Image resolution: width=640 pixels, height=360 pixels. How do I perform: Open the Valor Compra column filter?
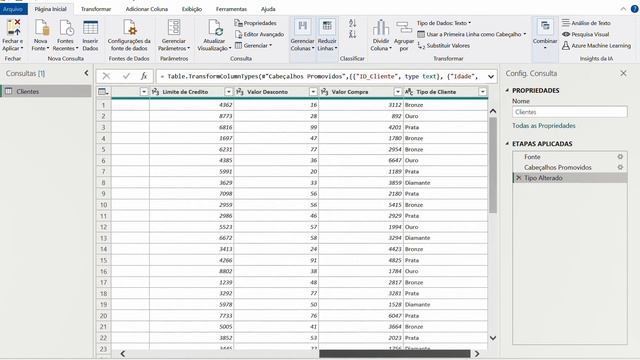point(398,92)
